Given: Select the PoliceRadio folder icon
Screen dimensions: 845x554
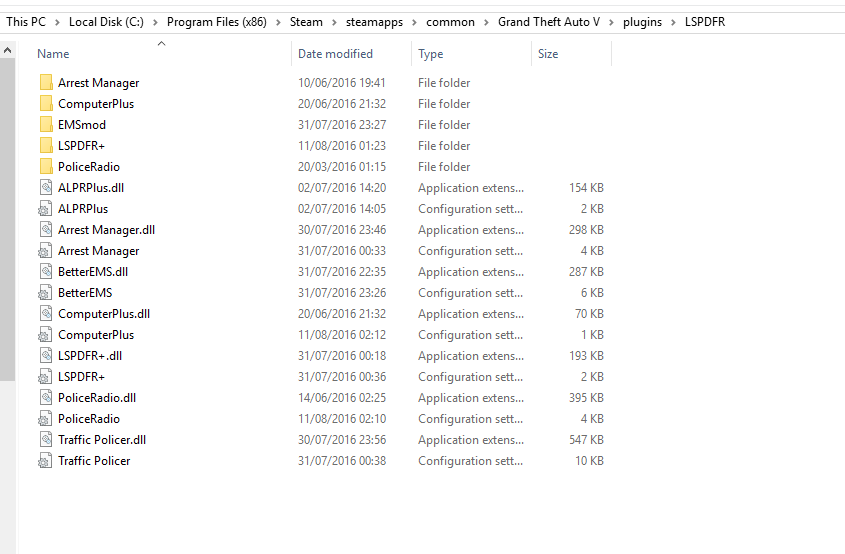Looking at the screenshot, I should 46,167.
